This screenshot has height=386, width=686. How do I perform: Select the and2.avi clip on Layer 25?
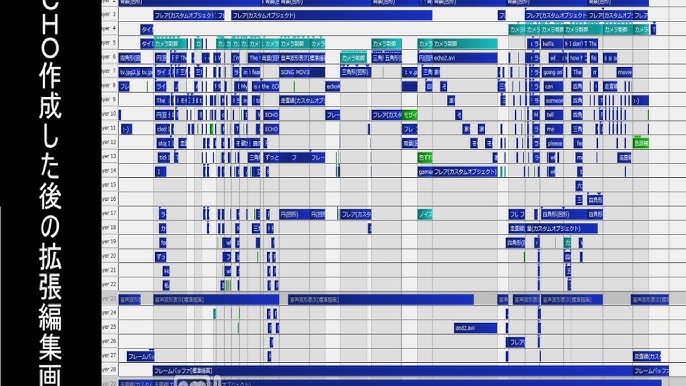475,328
